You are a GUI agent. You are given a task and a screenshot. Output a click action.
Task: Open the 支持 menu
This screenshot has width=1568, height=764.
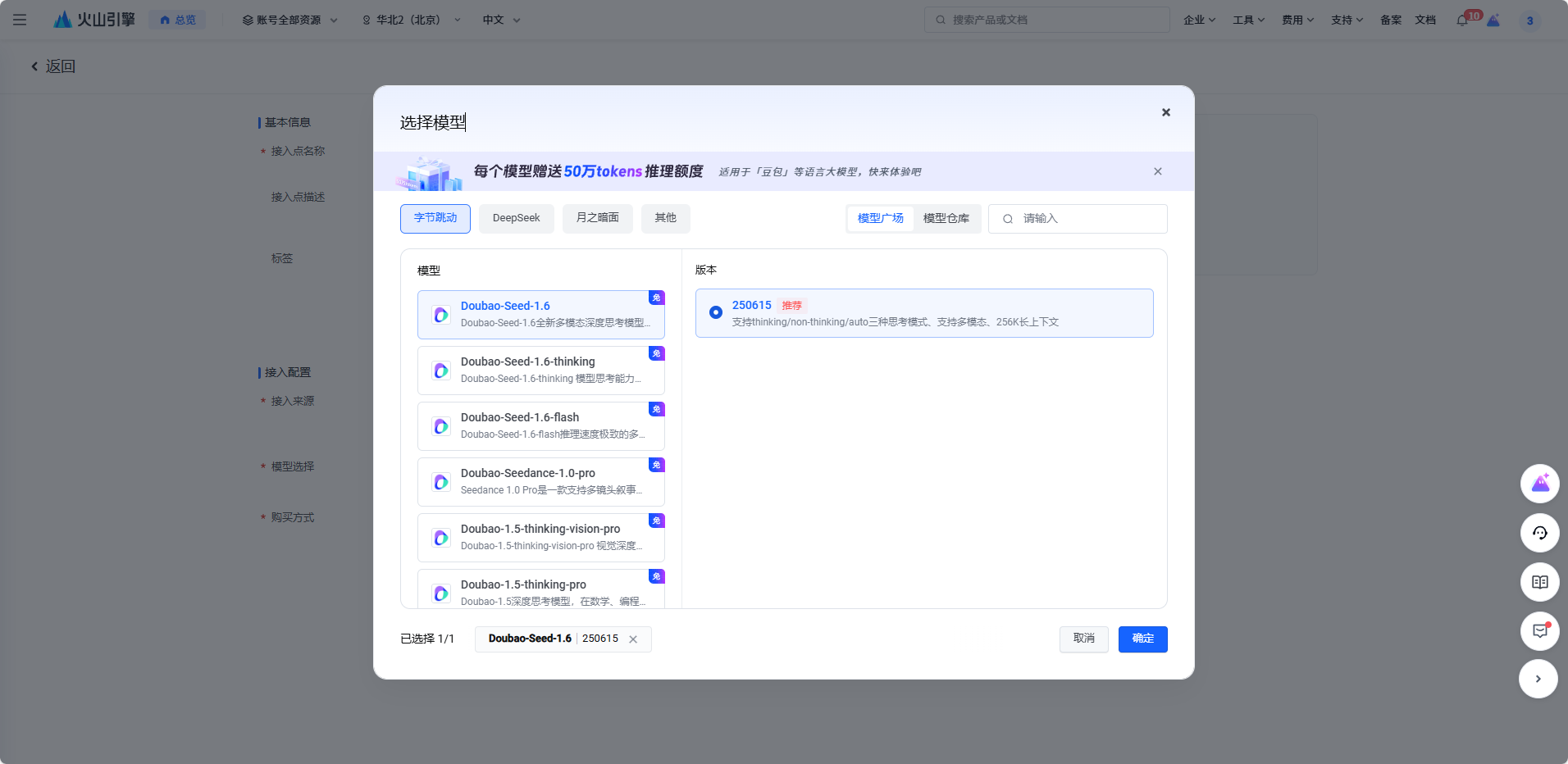coord(1347,20)
